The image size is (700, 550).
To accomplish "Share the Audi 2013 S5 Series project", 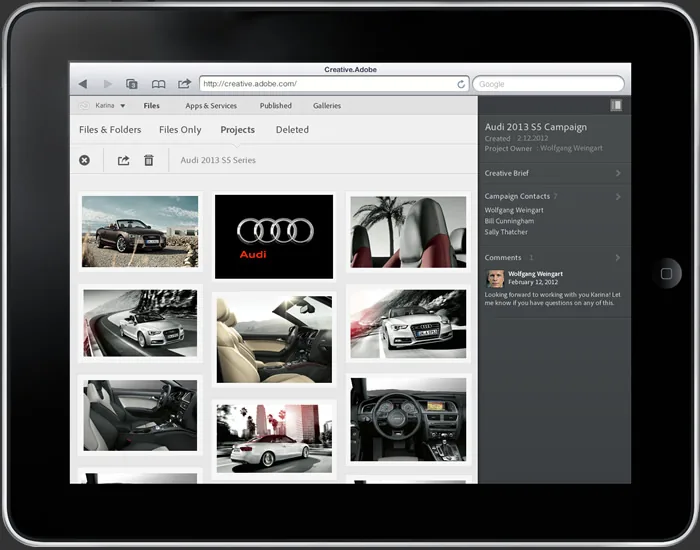I will click(x=124, y=160).
